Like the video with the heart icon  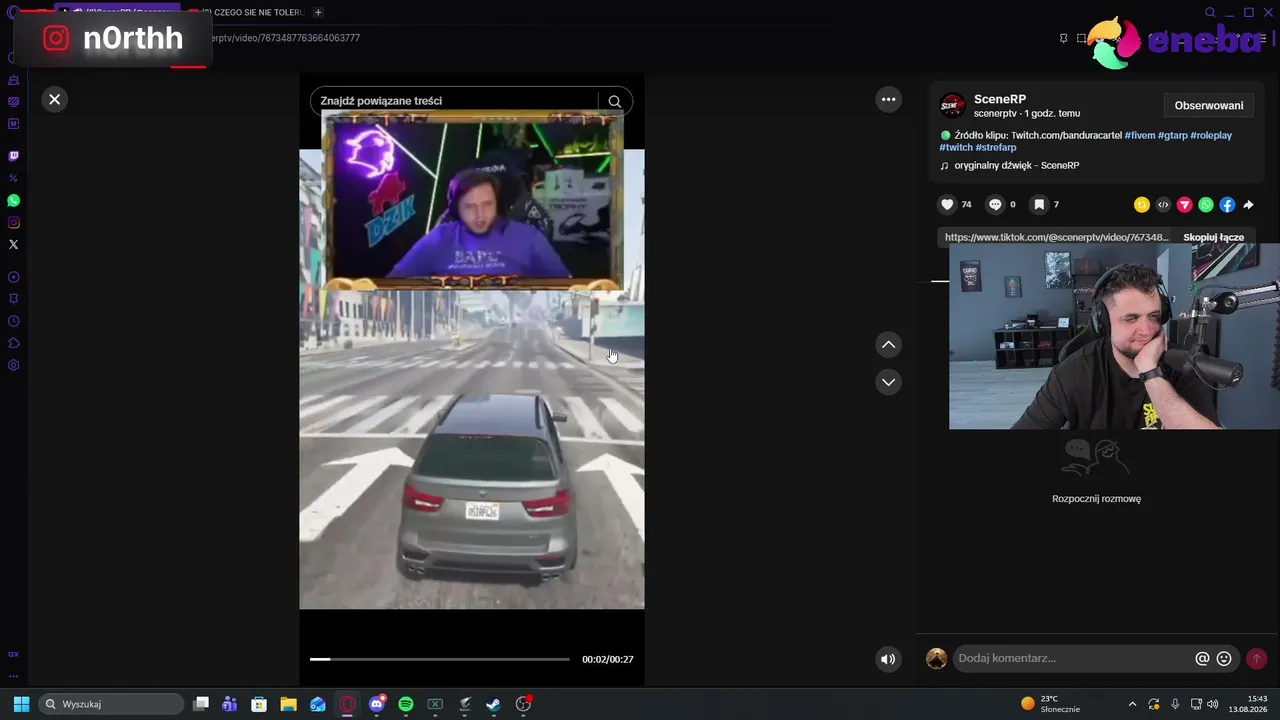pyautogui.click(x=947, y=205)
